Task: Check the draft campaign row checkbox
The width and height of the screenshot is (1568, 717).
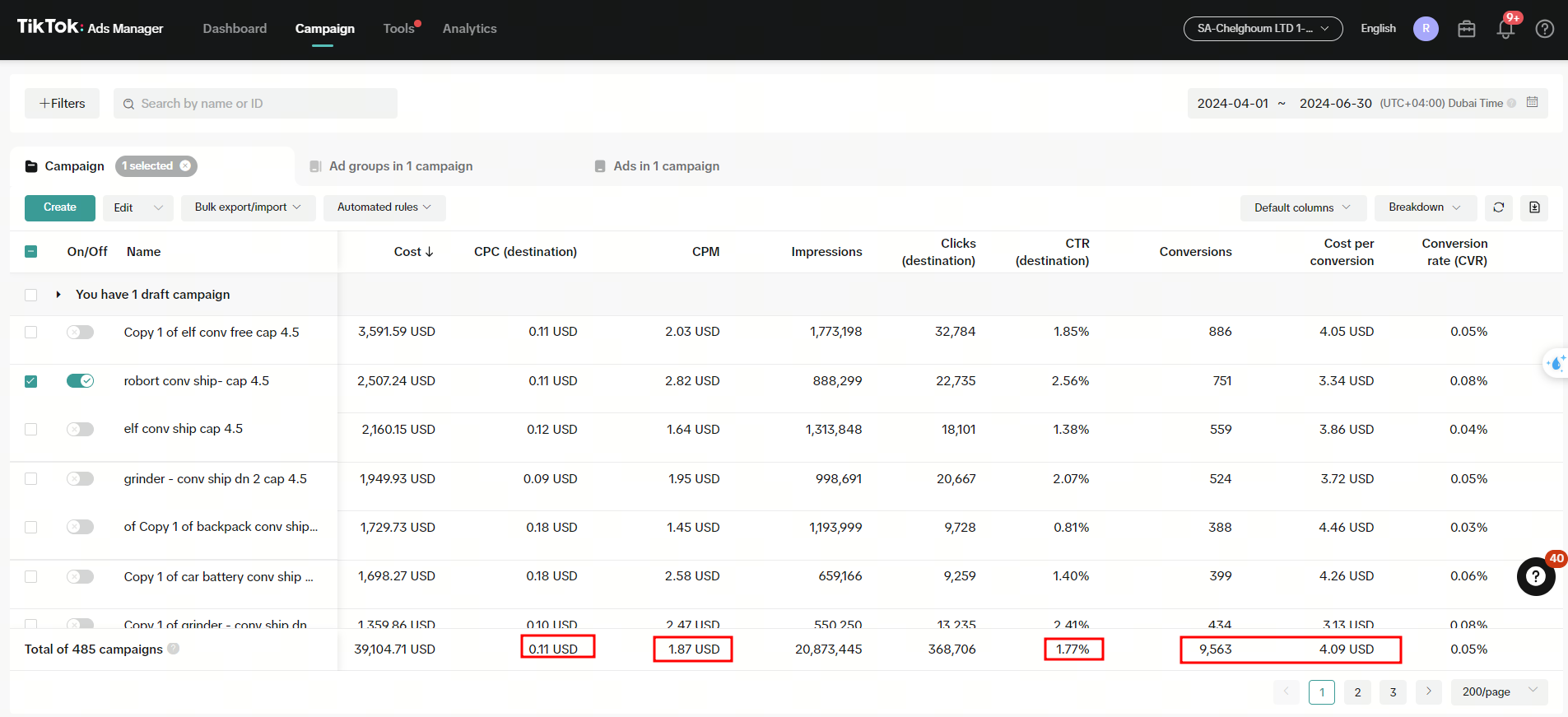Action: pos(31,295)
